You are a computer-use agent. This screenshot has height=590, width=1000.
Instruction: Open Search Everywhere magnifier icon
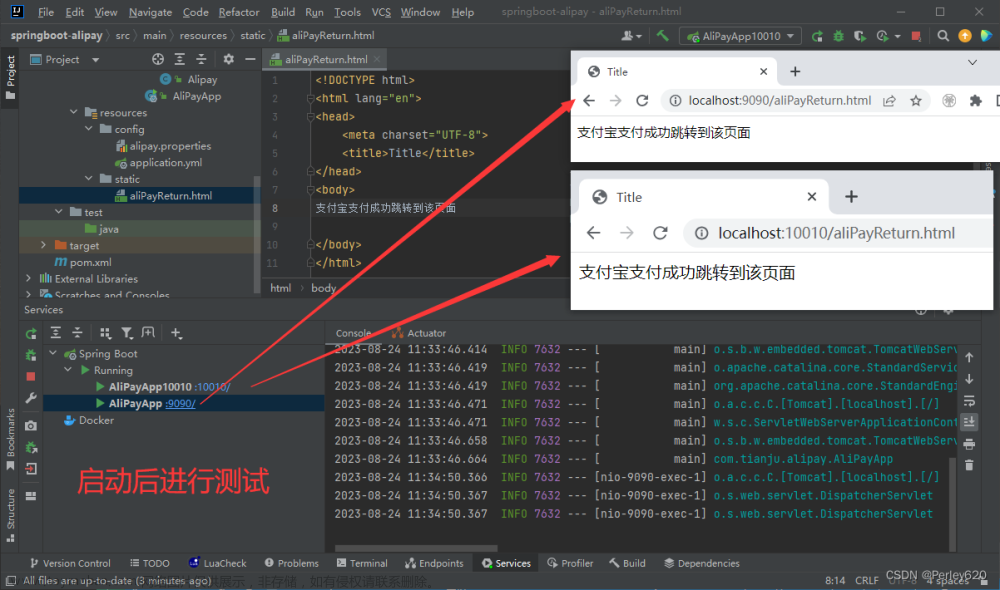[x=943, y=36]
